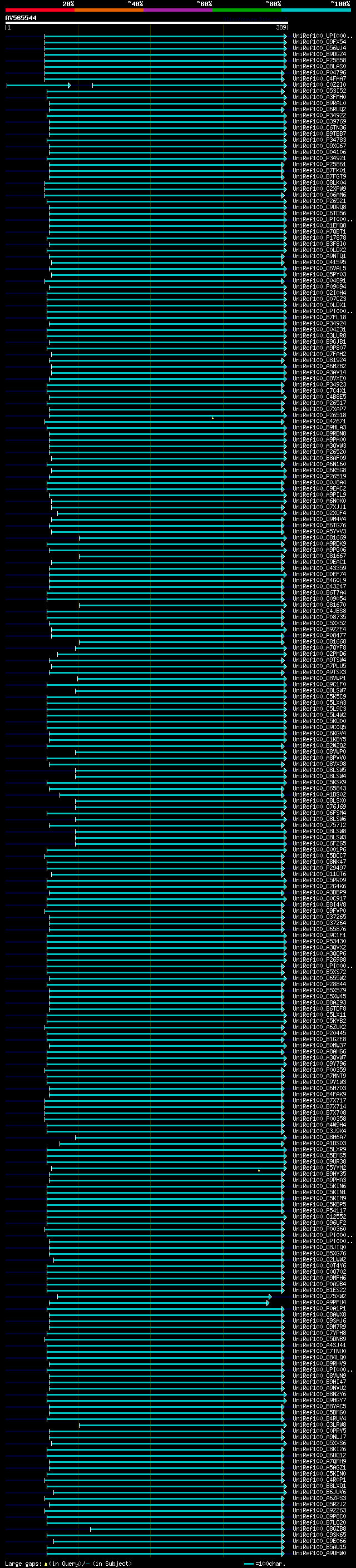Open the UniRef100_P34924 hit
The width and height of the screenshot is (356, 1568).
[x=319, y=323]
